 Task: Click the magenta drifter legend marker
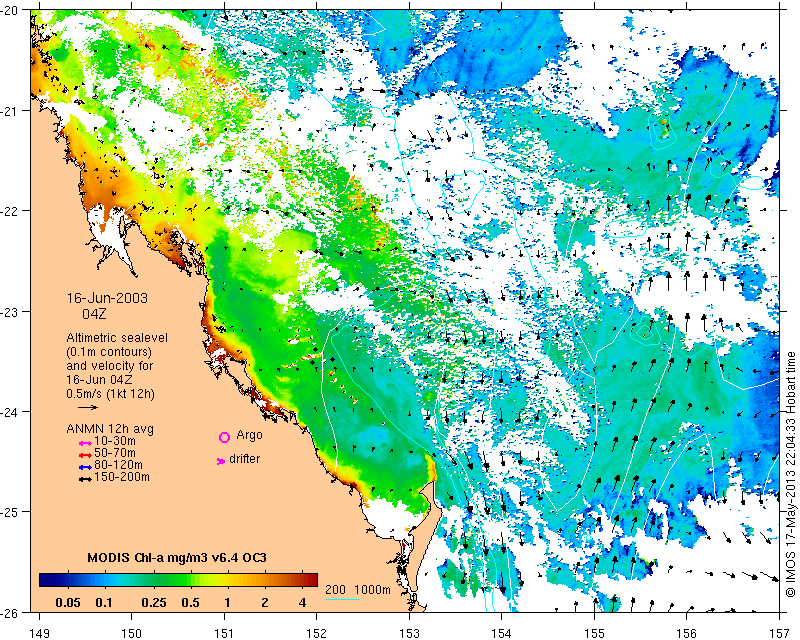[x=220, y=461]
